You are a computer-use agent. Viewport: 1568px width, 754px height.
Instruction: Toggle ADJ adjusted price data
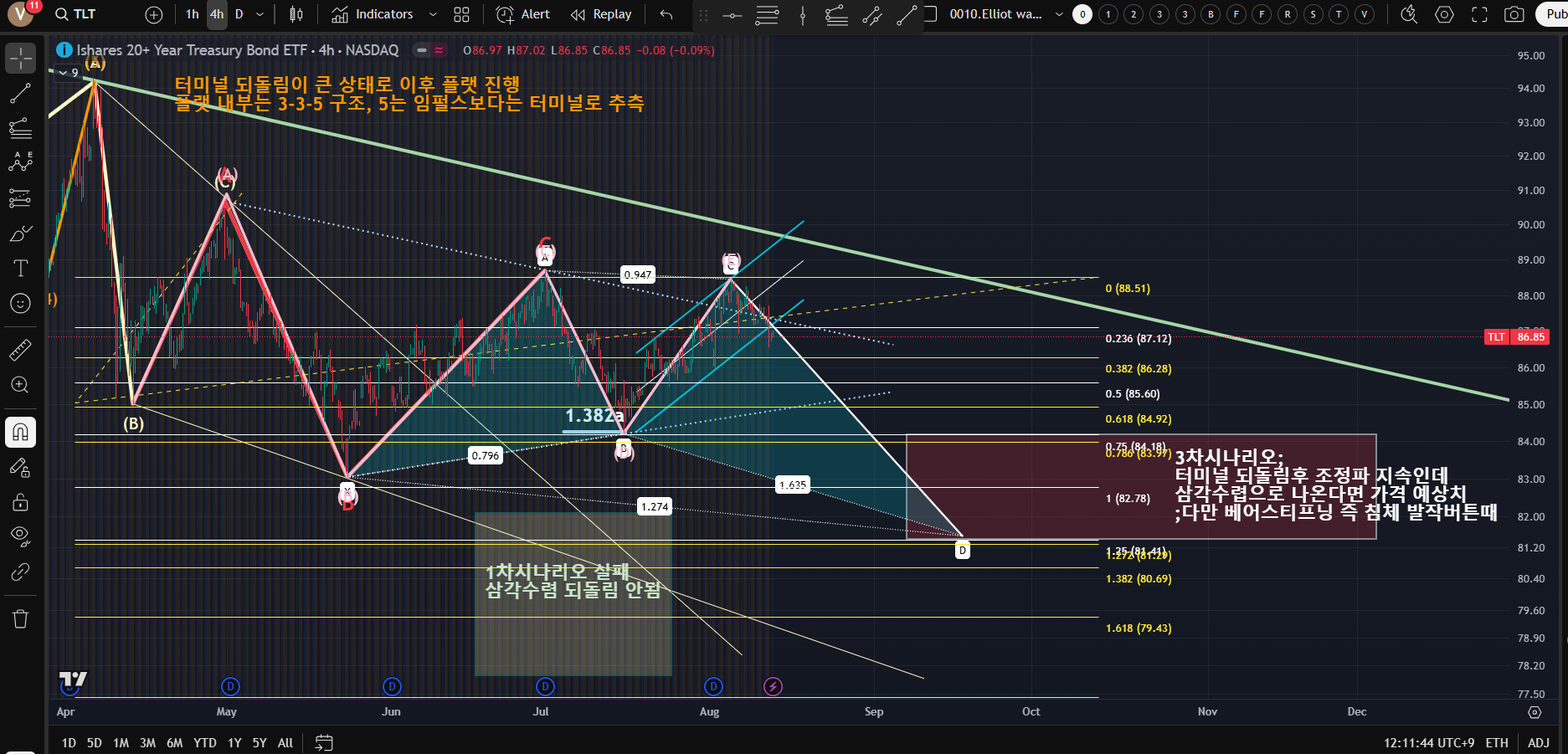(1538, 742)
